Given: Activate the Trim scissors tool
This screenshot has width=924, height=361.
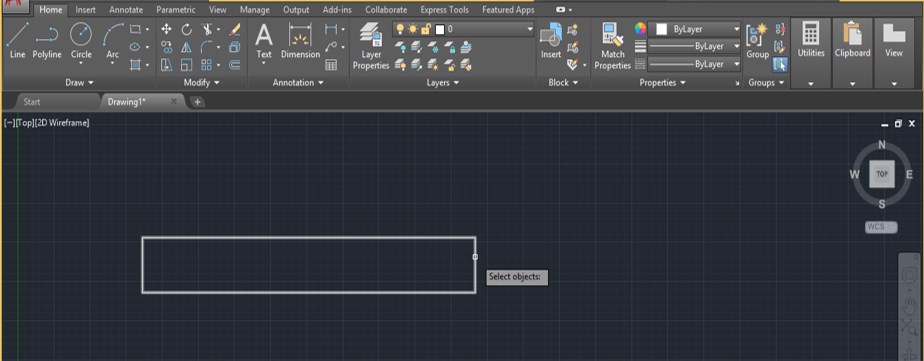Looking at the screenshot, I should (x=207, y=29).
